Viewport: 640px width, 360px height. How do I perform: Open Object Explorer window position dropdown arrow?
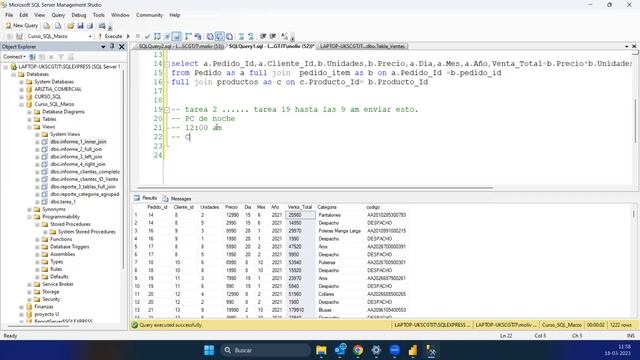pos(103,47)
